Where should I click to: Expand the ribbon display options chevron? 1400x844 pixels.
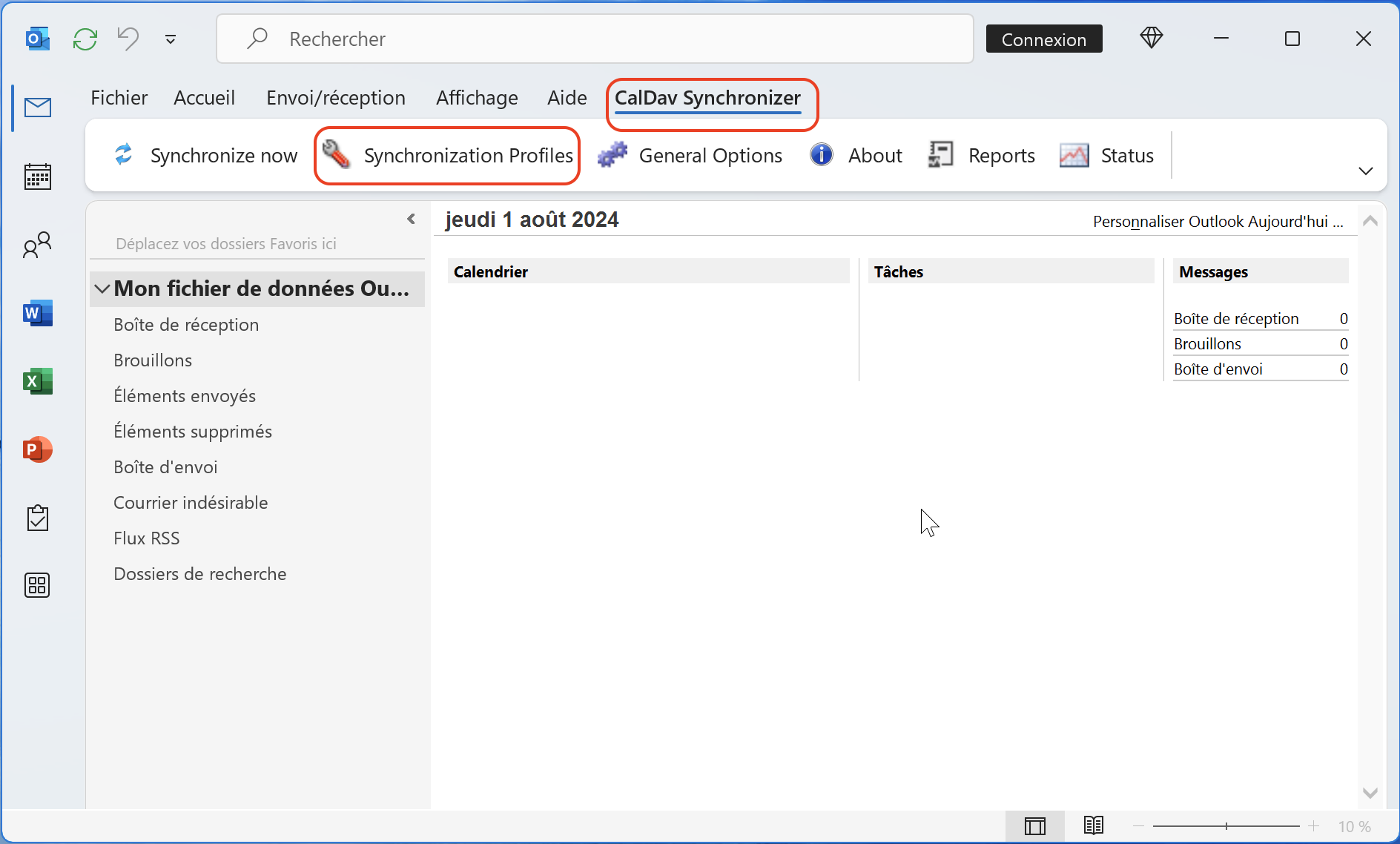1366,171
